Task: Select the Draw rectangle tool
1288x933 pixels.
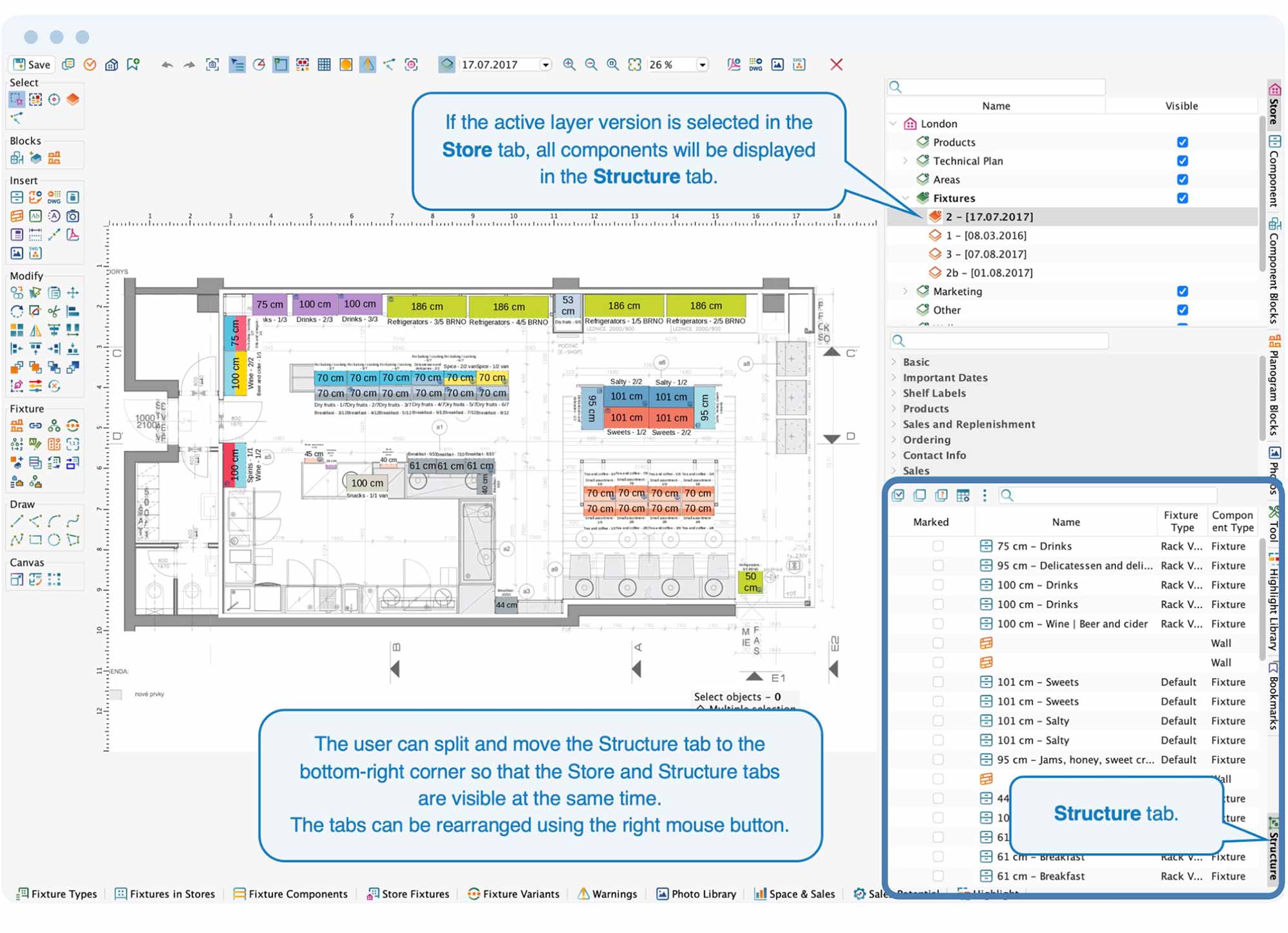Action: click(x=35, y=539)
